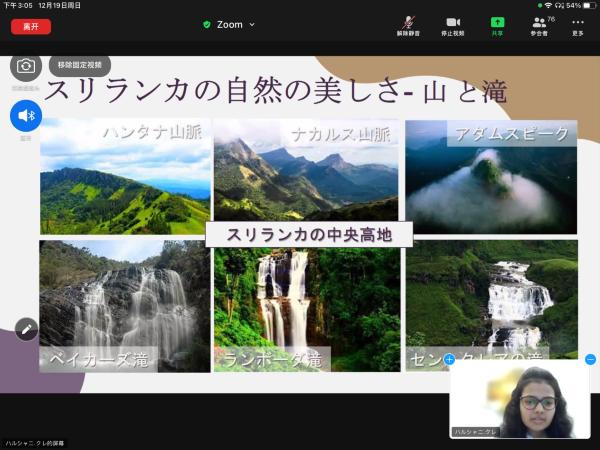The height and width of the screenshot is (450, 600).
Task: Toggle the blue Bluetooth audio speaker button
Action: pyautogui.click(x=26, y=116)
